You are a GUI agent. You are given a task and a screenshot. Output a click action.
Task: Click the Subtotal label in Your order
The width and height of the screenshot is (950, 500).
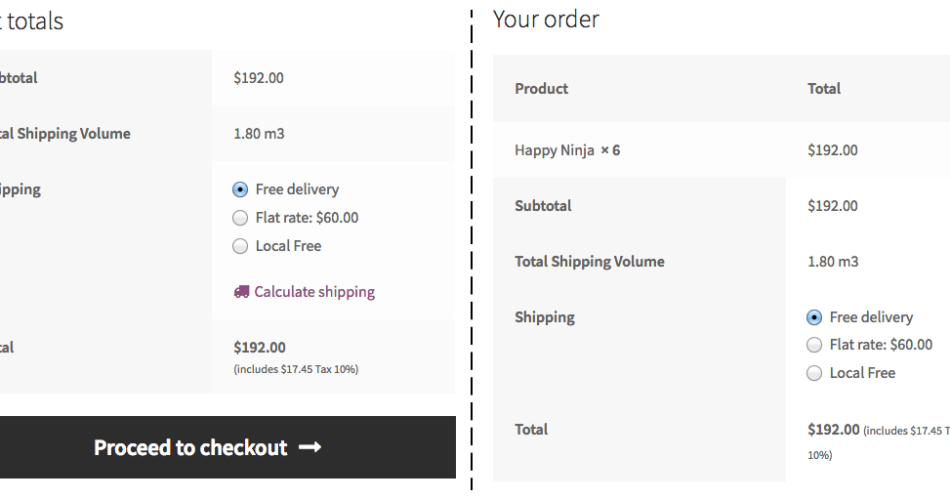pos(543,206)
